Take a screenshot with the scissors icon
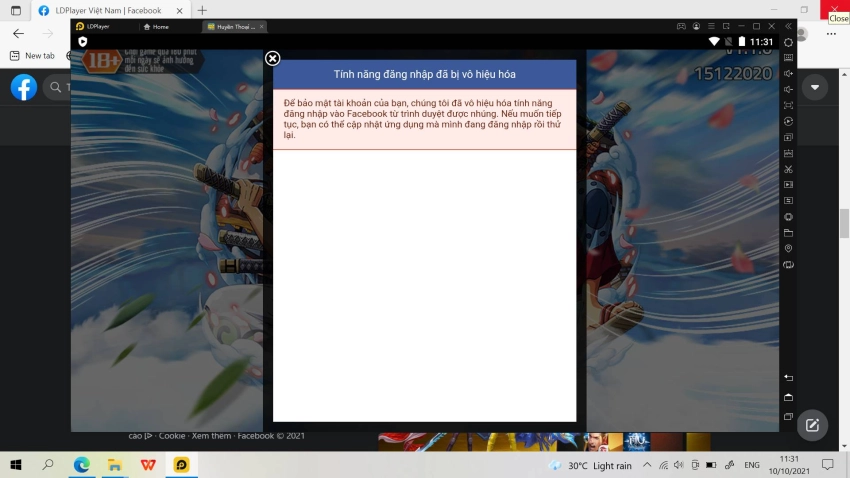This screenshot has width=850, height=478. [x=788, y=169]
